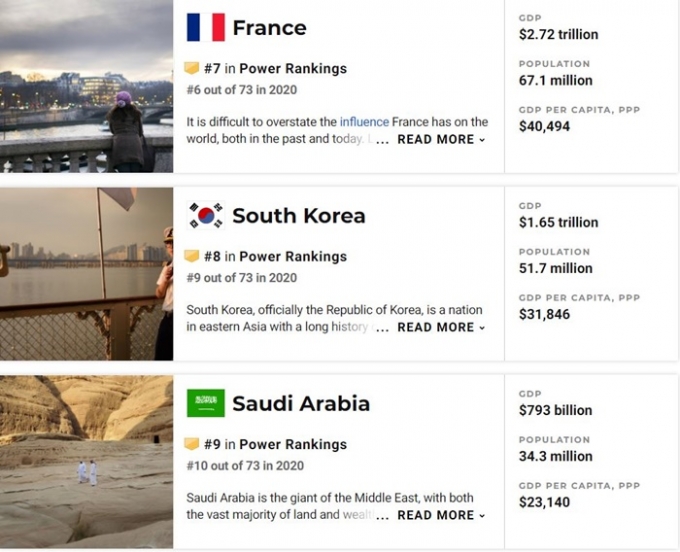Screen dimensions: 680x552
Task: Open the France country title
Action: [x=269, y=28]
